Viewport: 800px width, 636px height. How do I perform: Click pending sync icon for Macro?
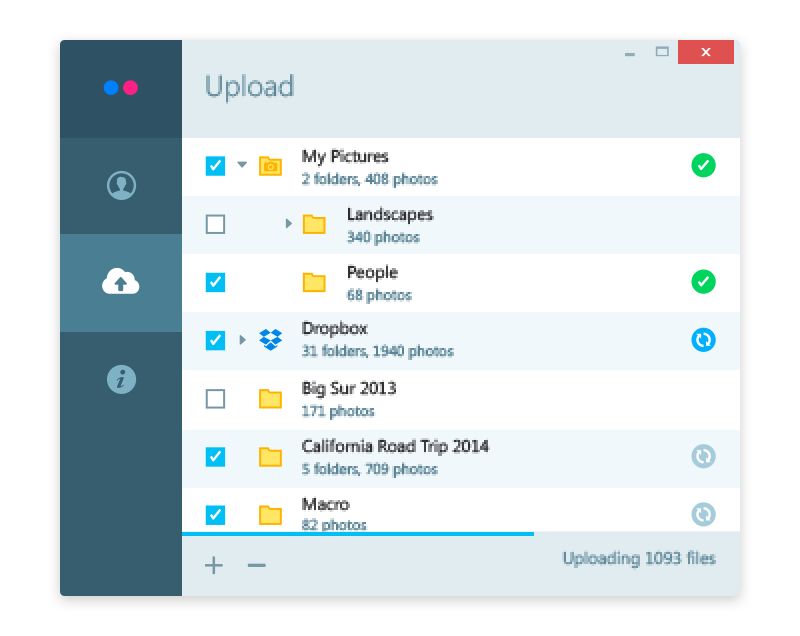pos(703,514)
